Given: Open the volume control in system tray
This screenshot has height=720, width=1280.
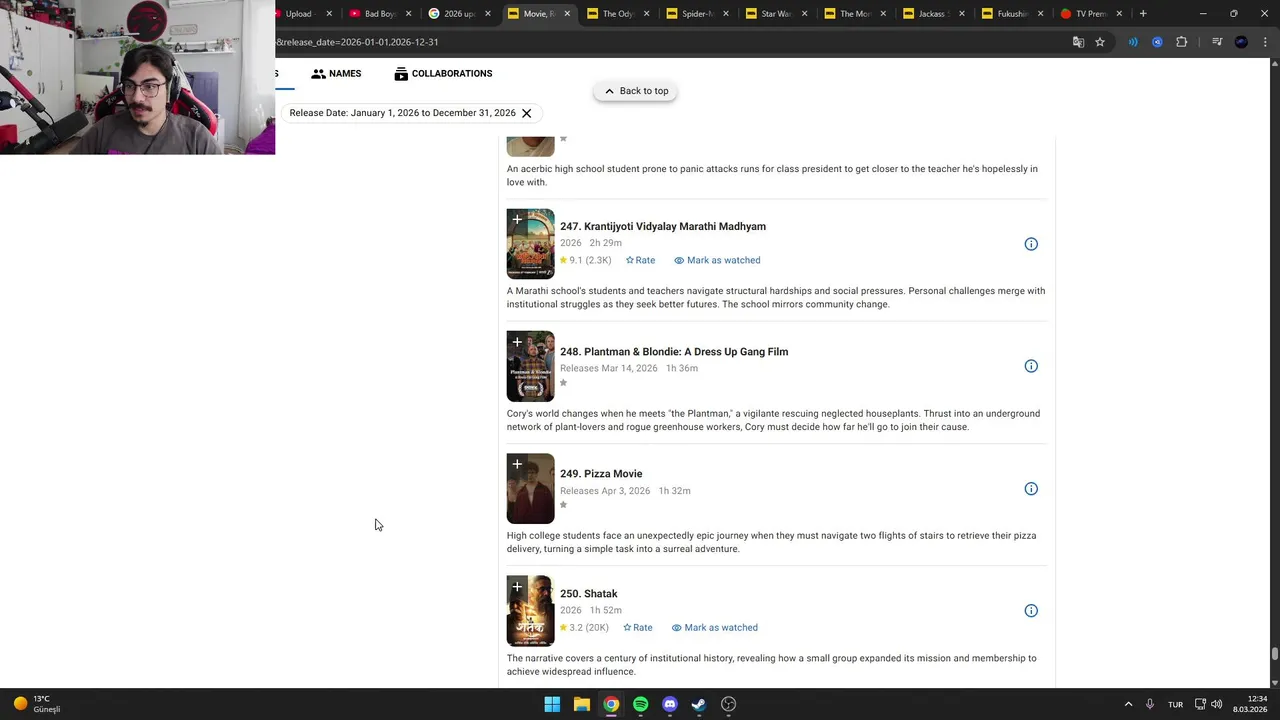Looking at the screenshot, I should coord(1217,704).
